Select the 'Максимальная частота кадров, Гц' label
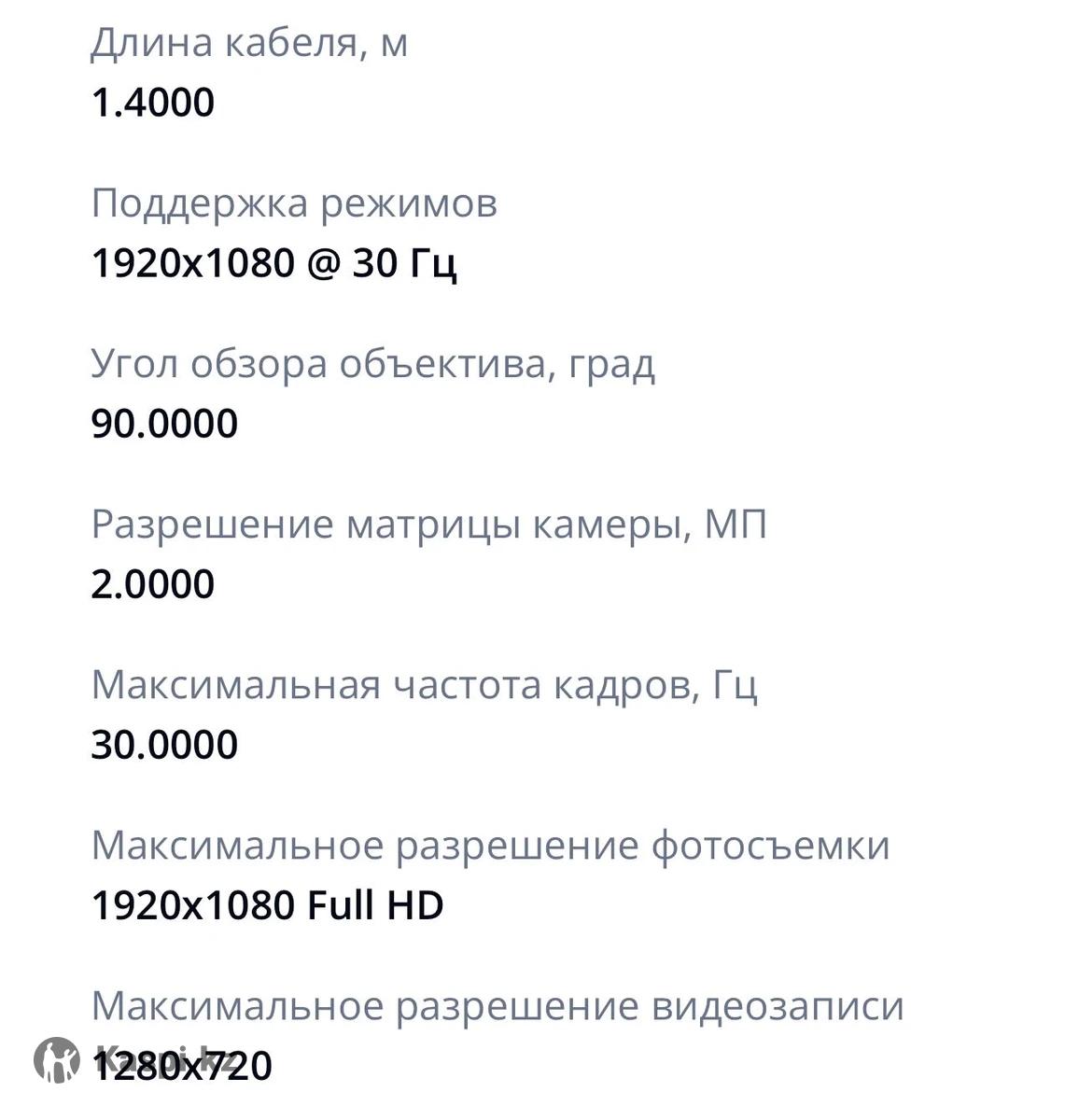 click(424, 685)
